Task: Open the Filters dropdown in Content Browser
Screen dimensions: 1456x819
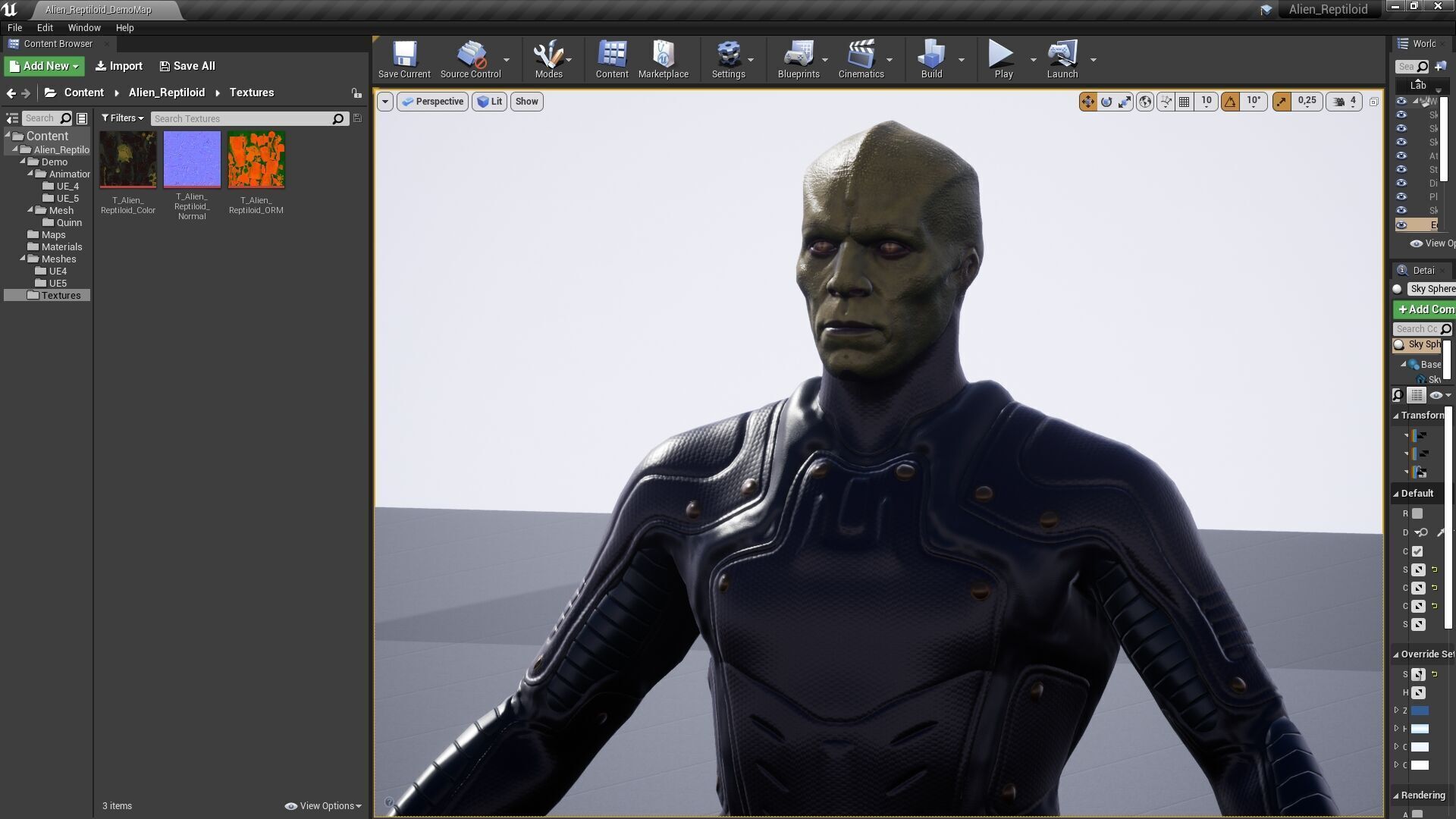Action: [122, 118]
